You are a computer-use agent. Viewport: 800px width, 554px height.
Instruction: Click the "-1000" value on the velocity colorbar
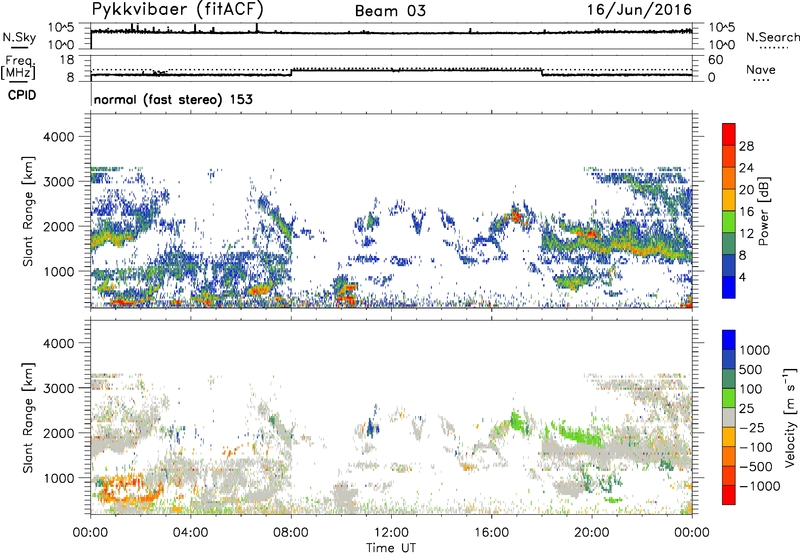[x=760, y=486]
